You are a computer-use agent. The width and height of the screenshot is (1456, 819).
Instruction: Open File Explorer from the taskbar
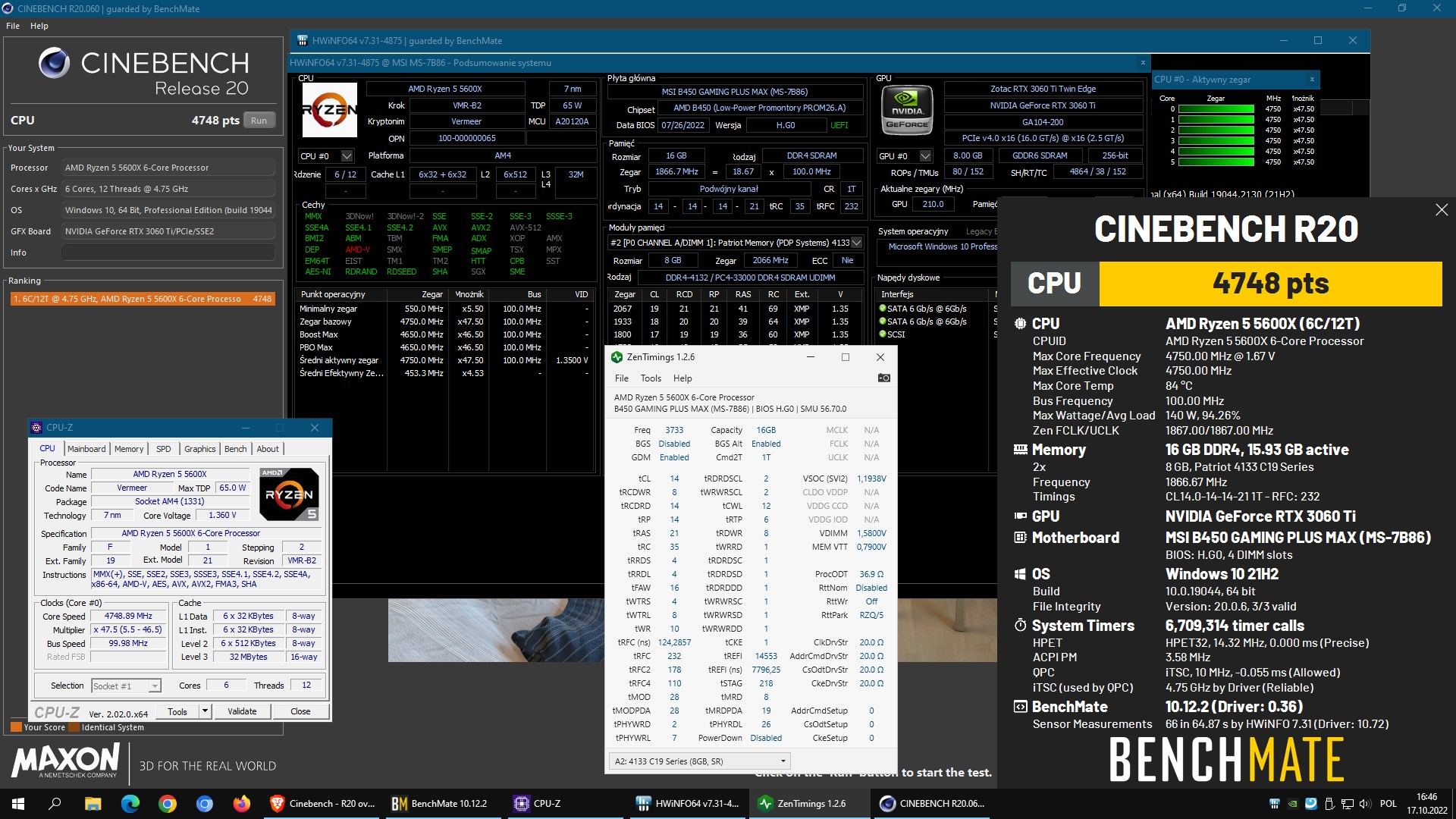pyautogui.click(x=93, y=804)
